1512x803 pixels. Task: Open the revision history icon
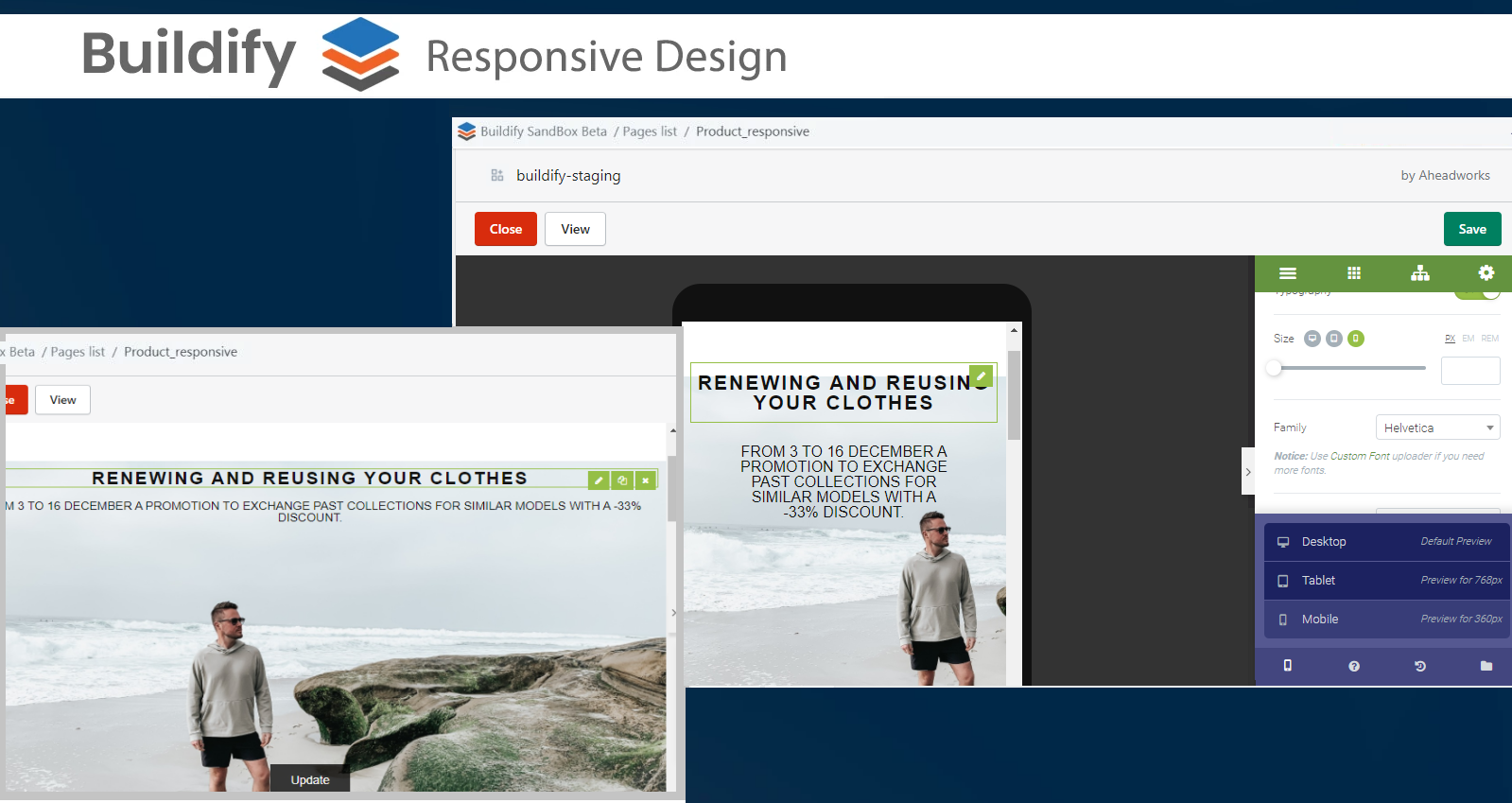pos(1419,666)
